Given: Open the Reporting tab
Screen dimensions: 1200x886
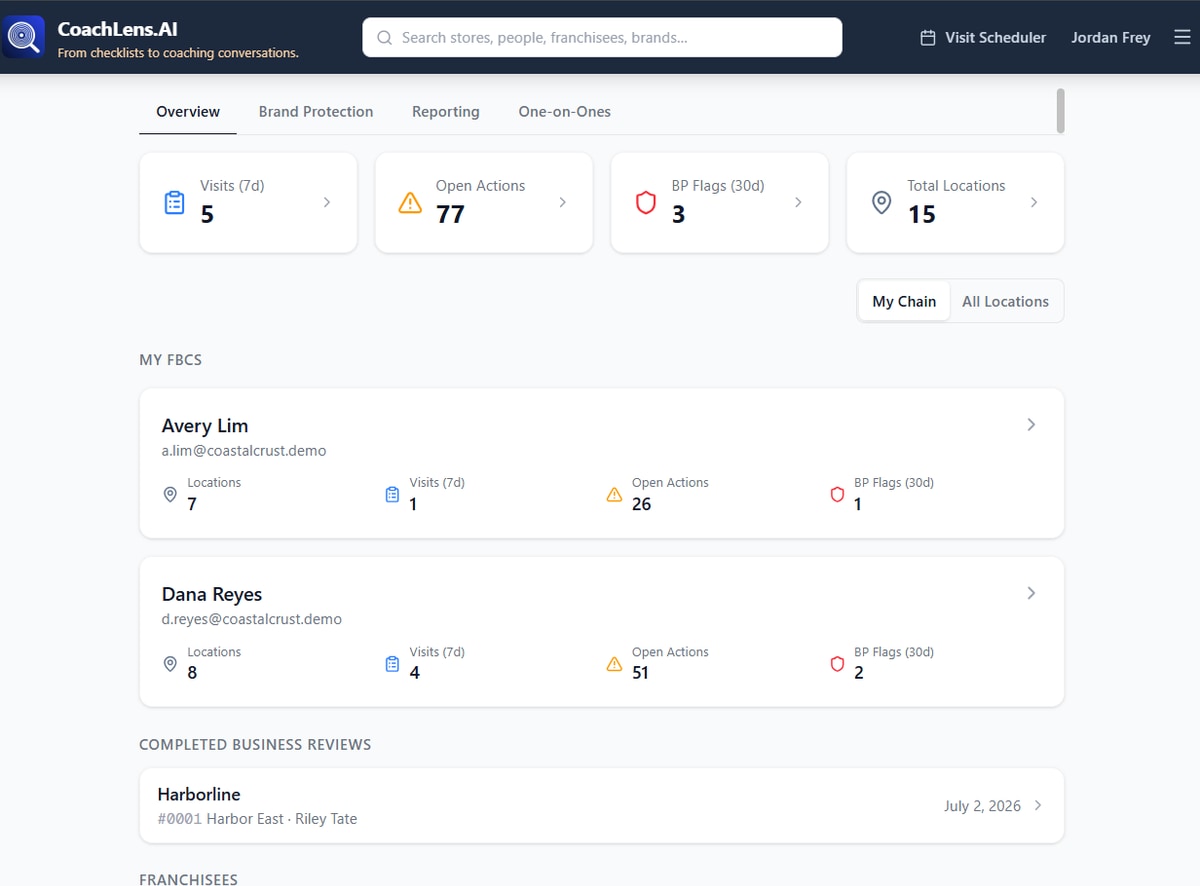Looking at the screenshot, I should tap(446, 112).
